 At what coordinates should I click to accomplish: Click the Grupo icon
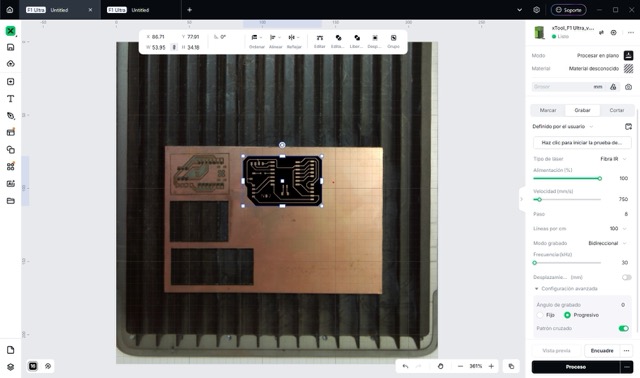(x=393, y=38)
